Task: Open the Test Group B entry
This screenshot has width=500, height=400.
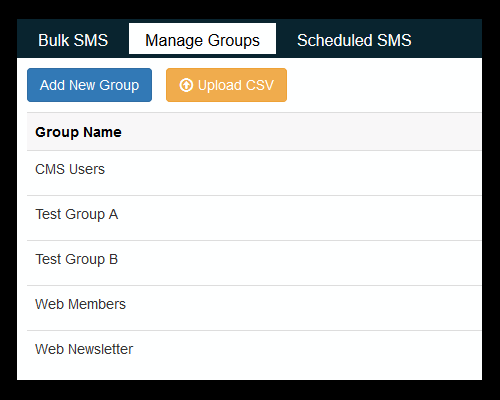Action: [77, 259]
